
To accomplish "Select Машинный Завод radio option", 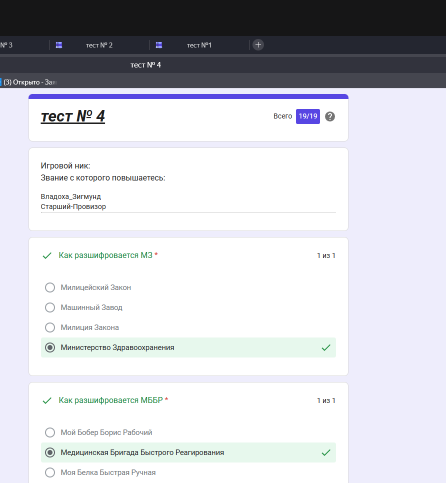I will 50,307.
